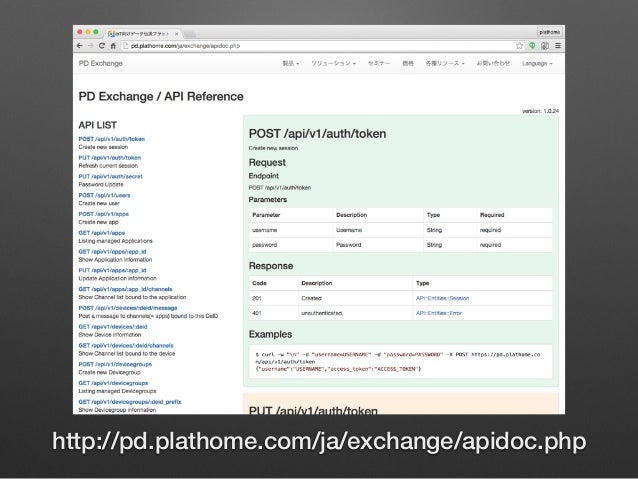Open a new tab next to the current tab

tap(189, 34)
